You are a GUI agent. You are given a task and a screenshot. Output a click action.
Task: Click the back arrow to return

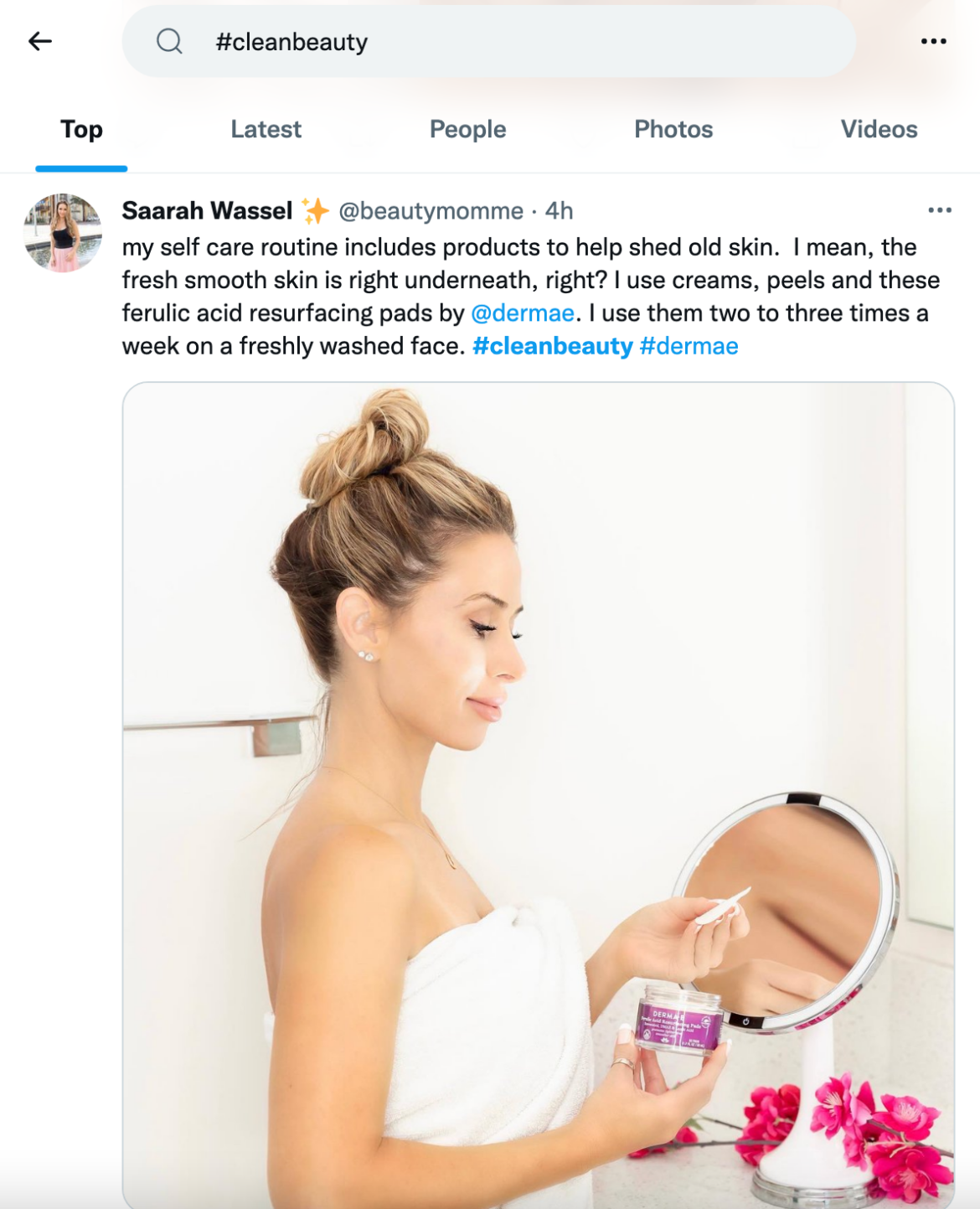point(39,40)
